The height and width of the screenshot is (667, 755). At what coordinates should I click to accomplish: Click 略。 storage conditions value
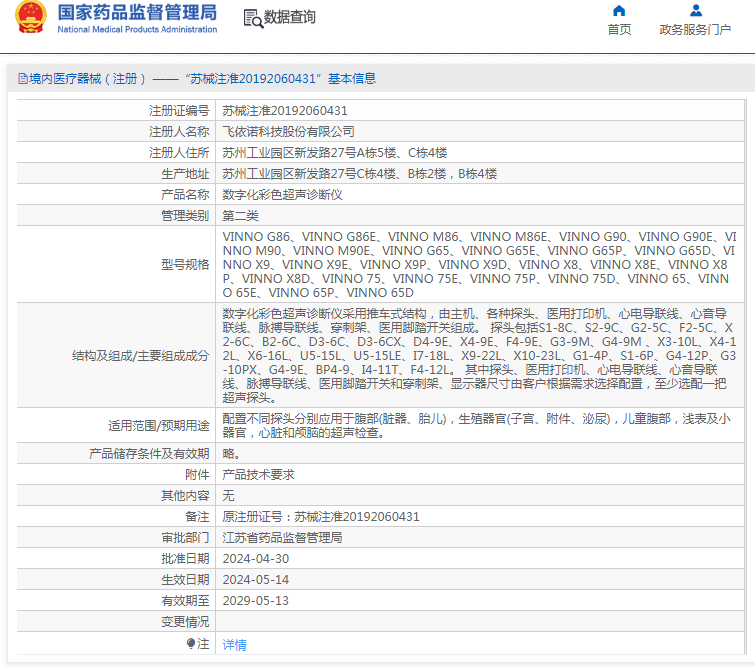(231, 454)
